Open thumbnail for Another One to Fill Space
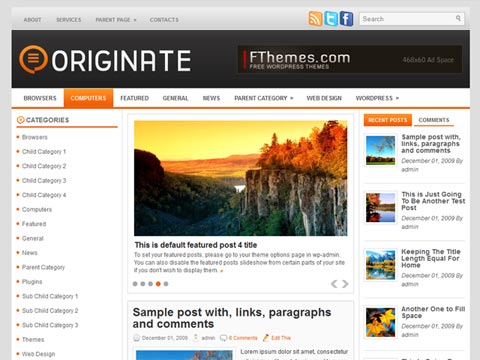Screen dimensions: 480x360 pyautogui.click(x=380, y=322)
